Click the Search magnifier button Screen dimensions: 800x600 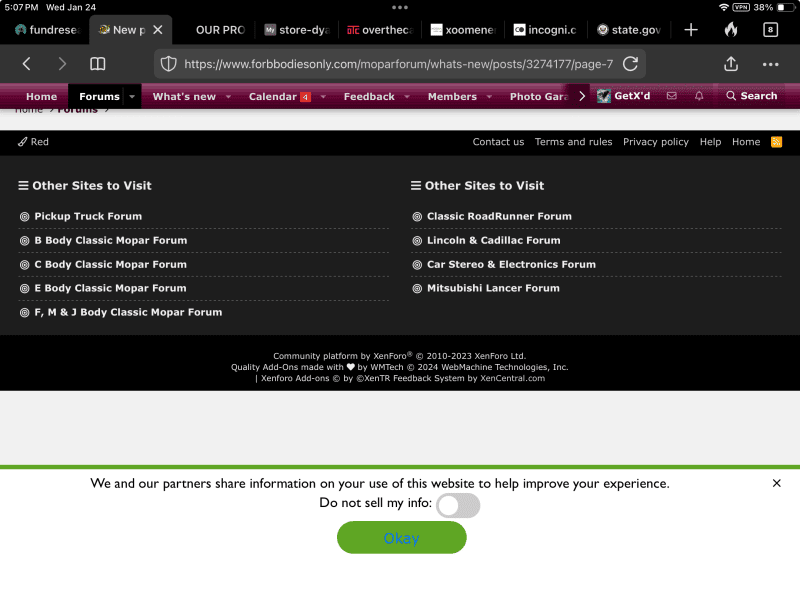click(752, 96)
